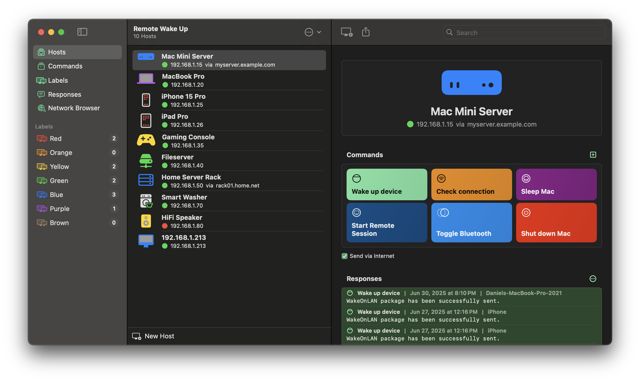This screenshot has width=640, height=382.
Task: Click the HiFi Speaker yellow icon
Action: (146, 221)
